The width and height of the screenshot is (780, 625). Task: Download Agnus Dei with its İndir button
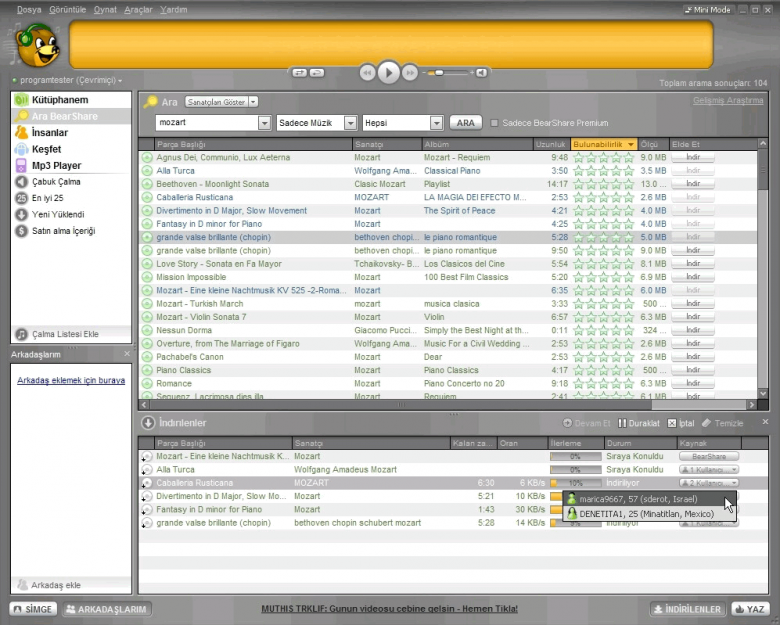coord(693,157)
